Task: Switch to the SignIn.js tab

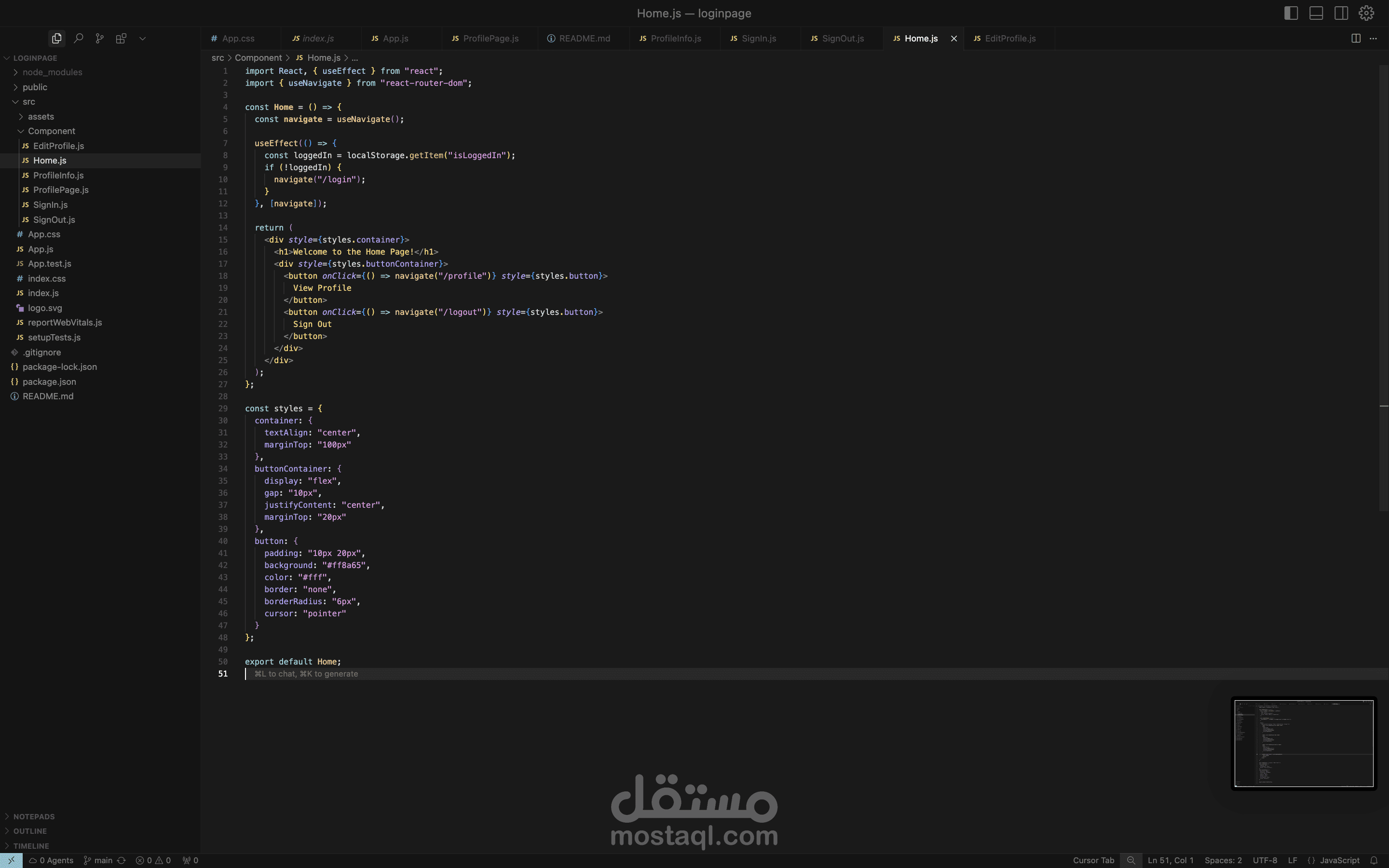Action: click(759, 39)
